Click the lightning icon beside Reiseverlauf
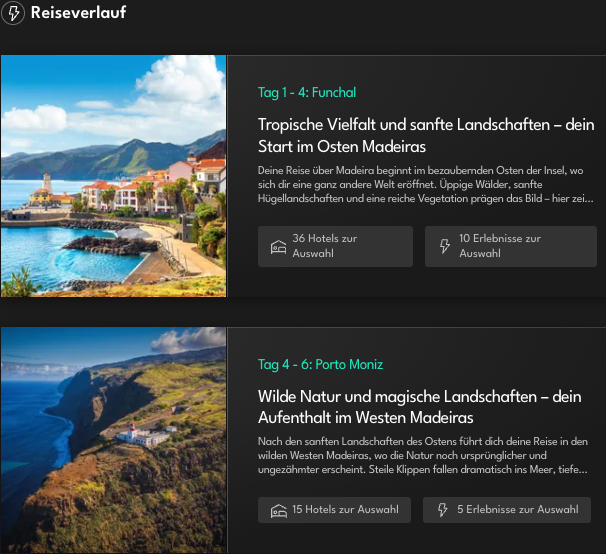This screenshot has height=554, width=606. point(13,13)
